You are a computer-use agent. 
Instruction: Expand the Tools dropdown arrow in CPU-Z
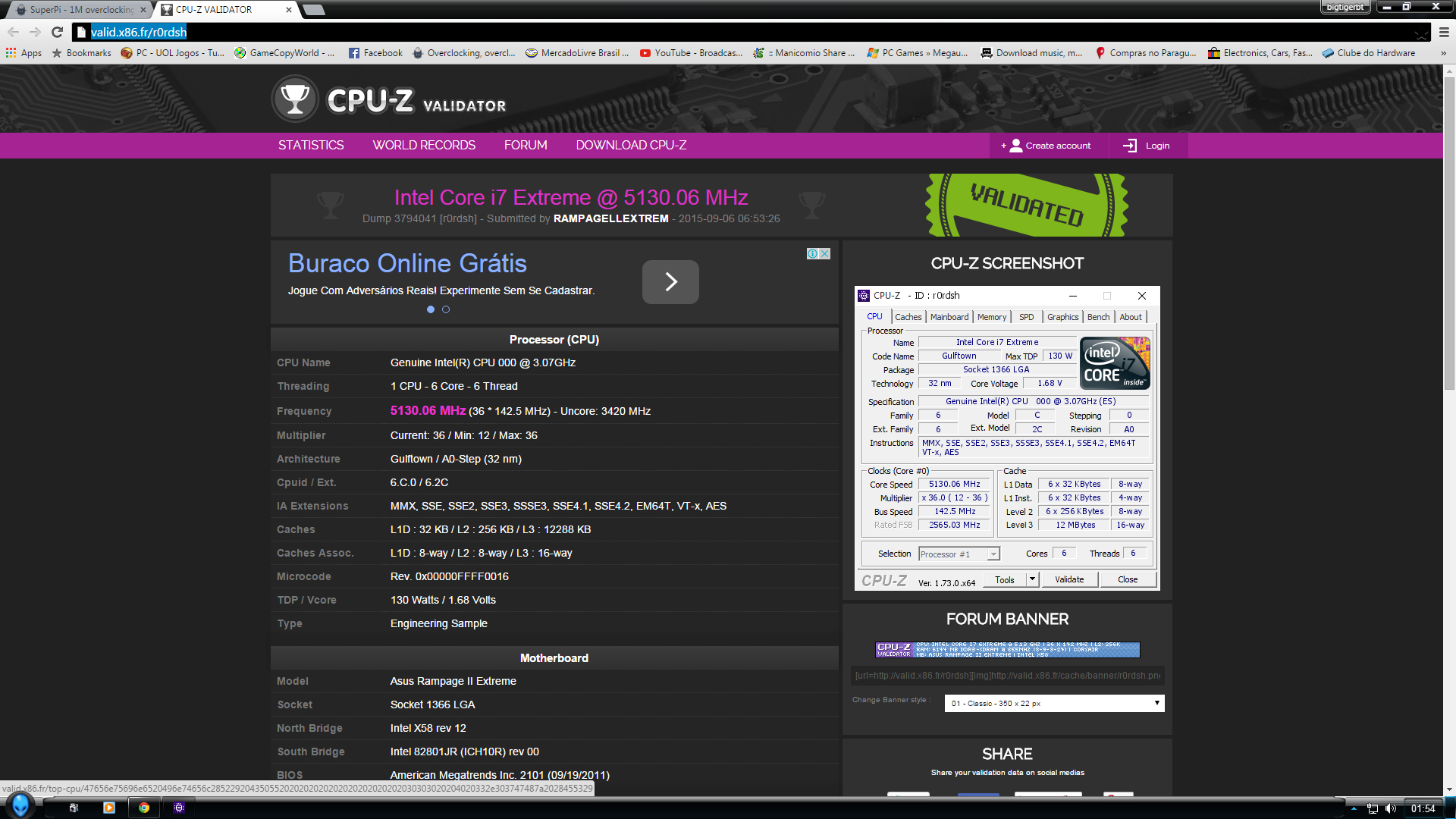[x=1032, y=579]
